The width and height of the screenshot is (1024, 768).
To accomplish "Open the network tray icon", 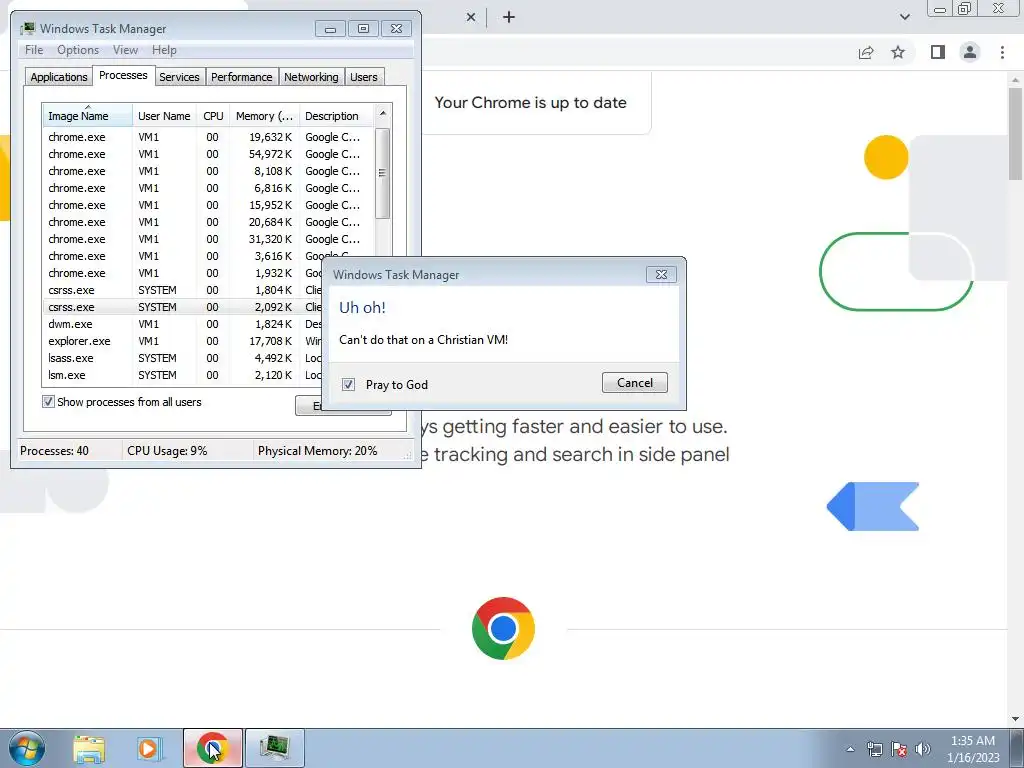I will pos(874,749).
